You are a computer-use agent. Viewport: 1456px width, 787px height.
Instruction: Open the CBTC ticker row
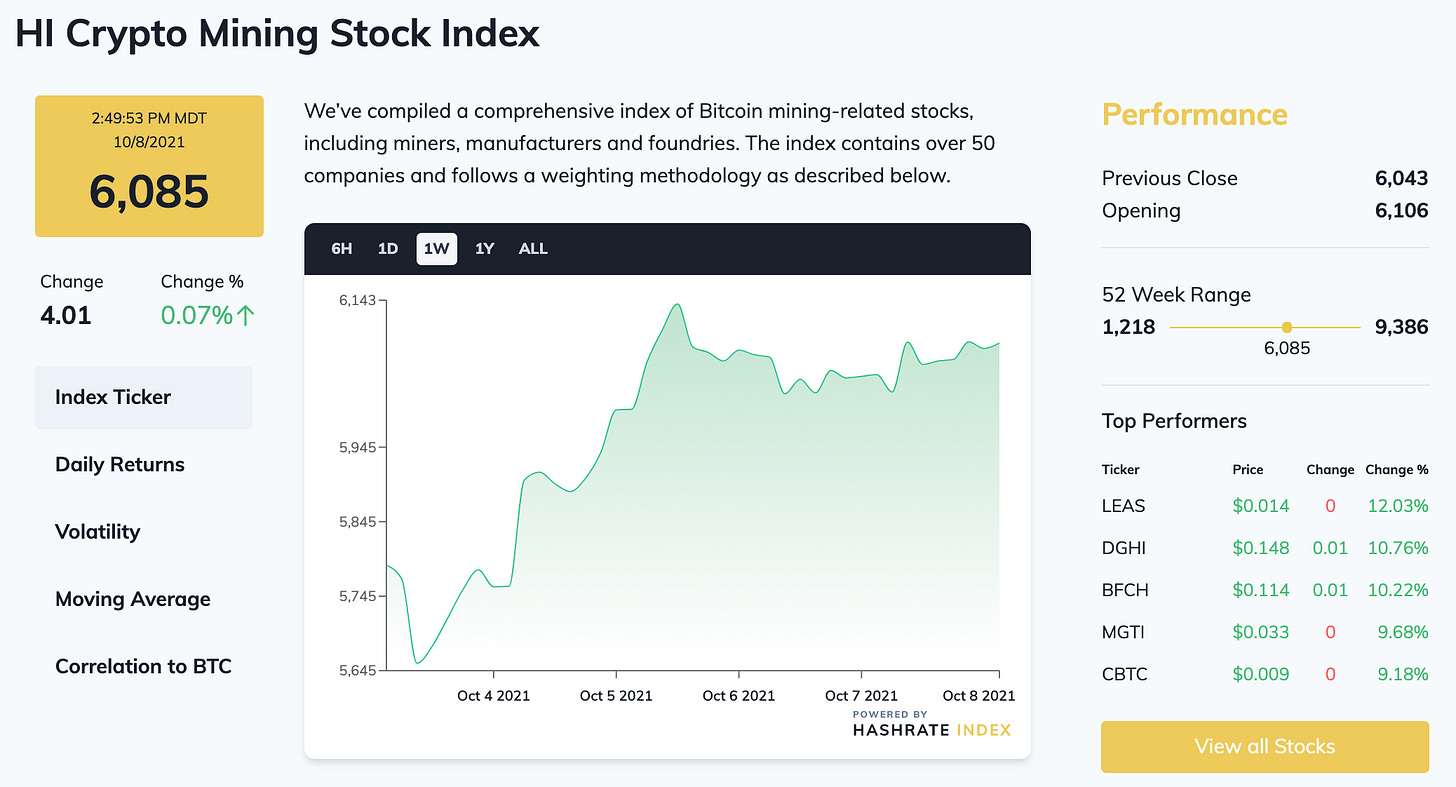(x=1125, y=674)
